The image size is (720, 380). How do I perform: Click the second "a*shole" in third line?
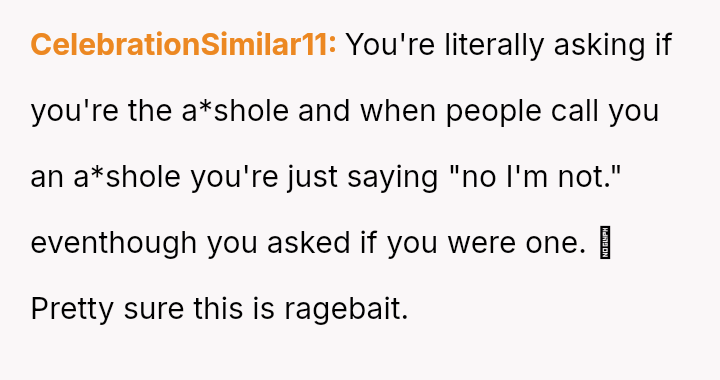click(x=127, y=176)
